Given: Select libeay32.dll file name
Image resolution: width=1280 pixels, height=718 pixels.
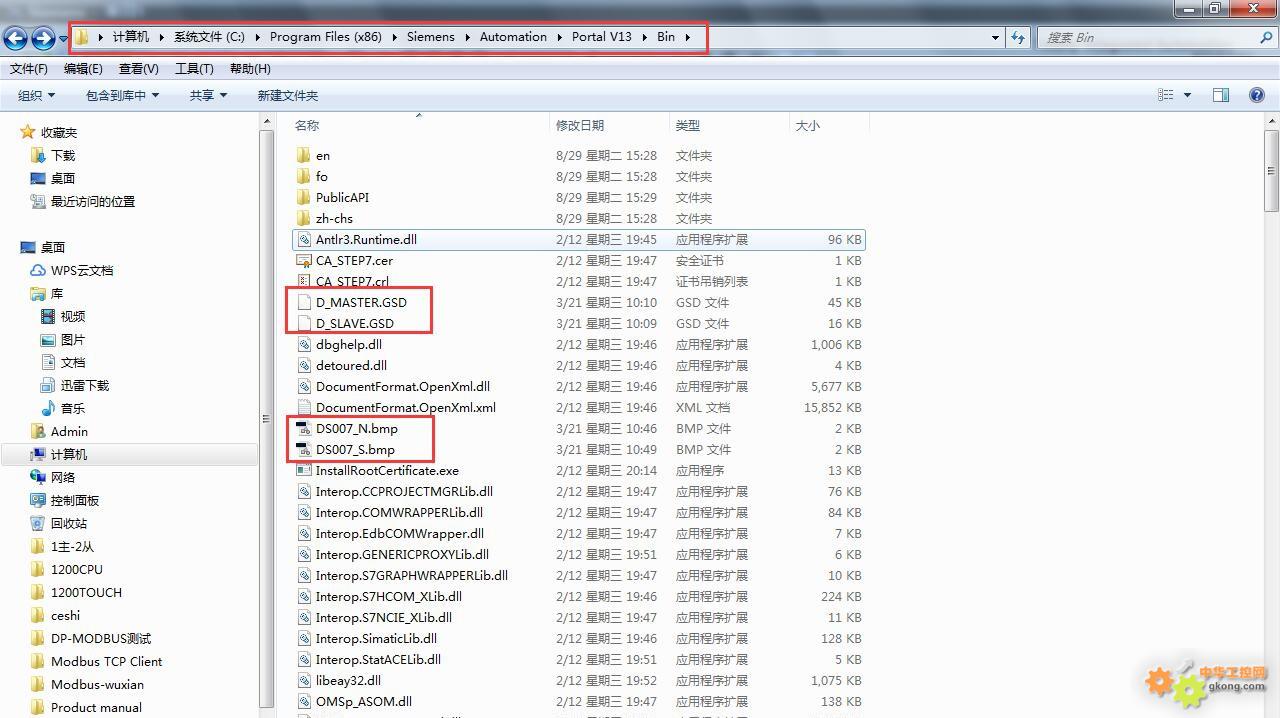Looking at the screenshot, I should click(348, 680).
